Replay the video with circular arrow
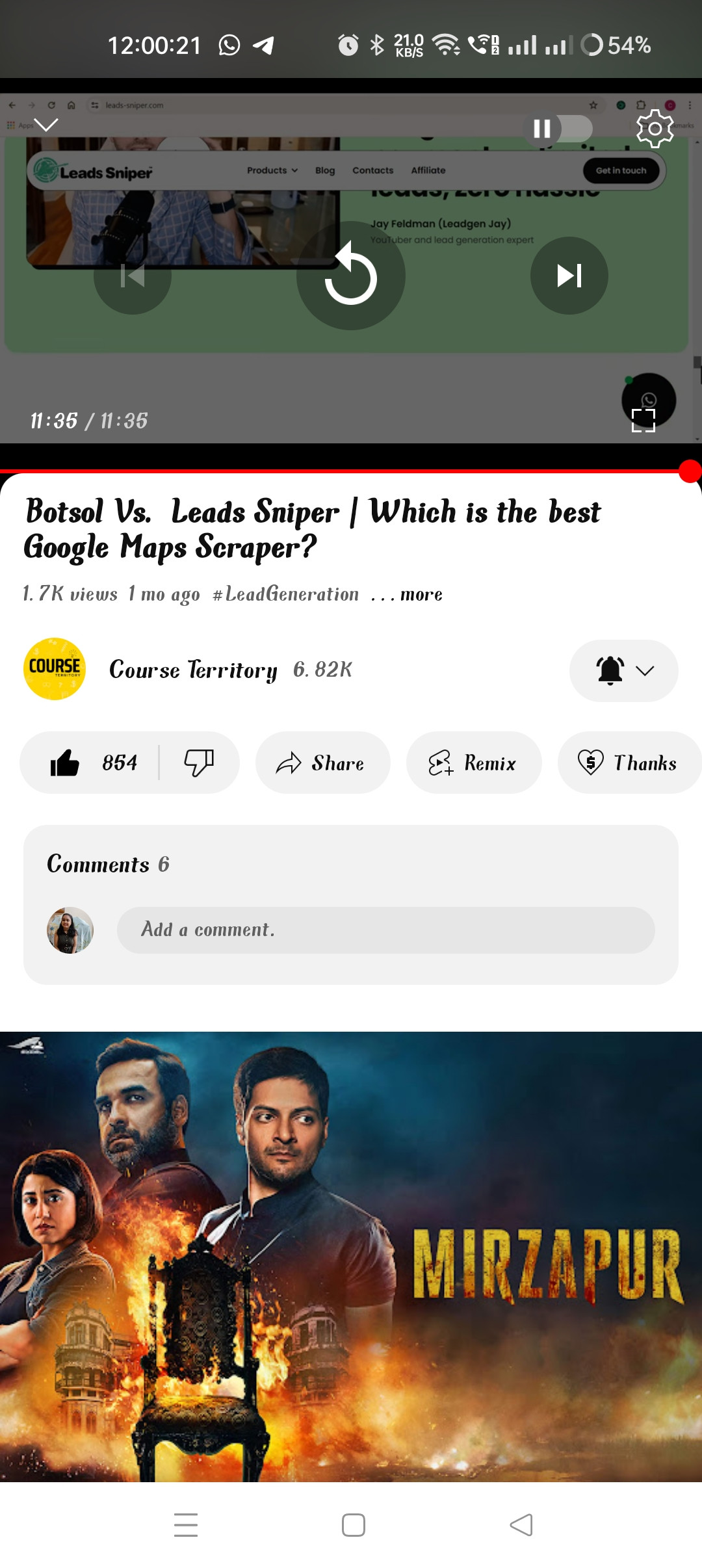Screen dimensions: 702x1568 pyautogui.click(x=351, y=276)
